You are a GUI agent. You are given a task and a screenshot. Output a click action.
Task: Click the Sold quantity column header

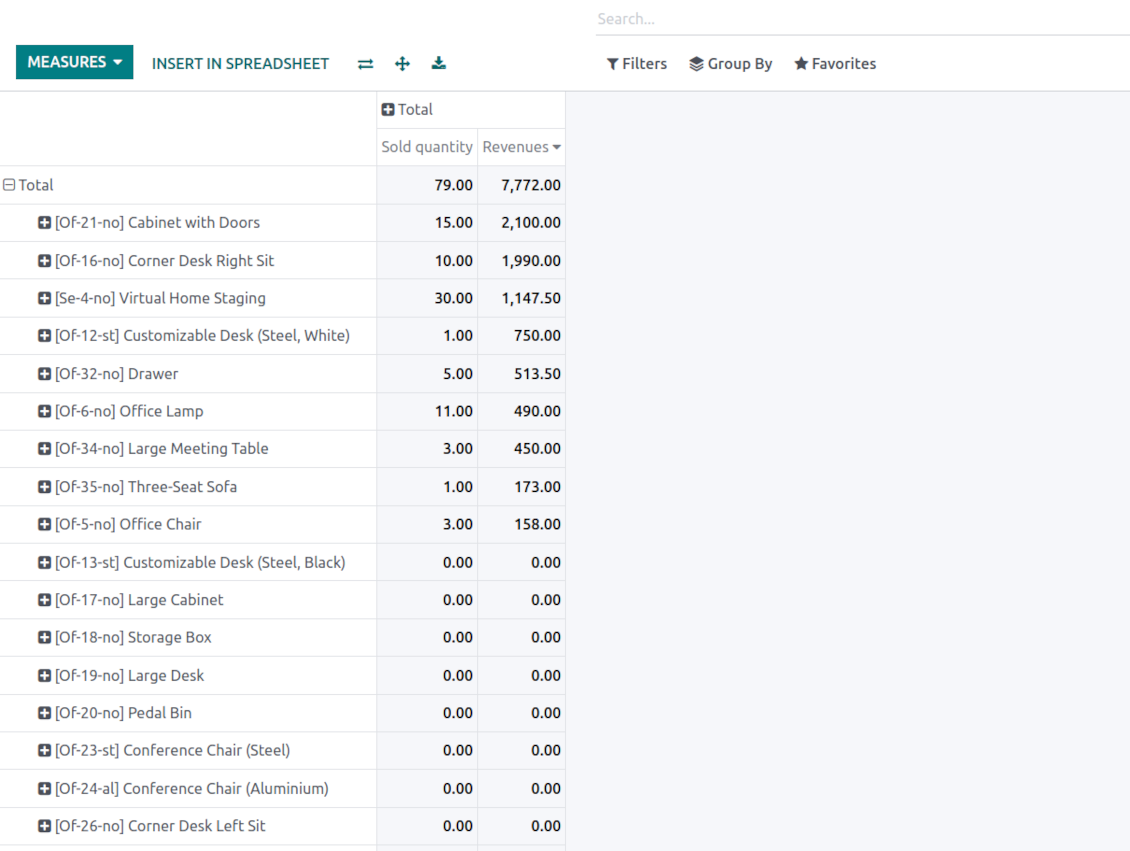pyautogui.click(x=427, y=147)
